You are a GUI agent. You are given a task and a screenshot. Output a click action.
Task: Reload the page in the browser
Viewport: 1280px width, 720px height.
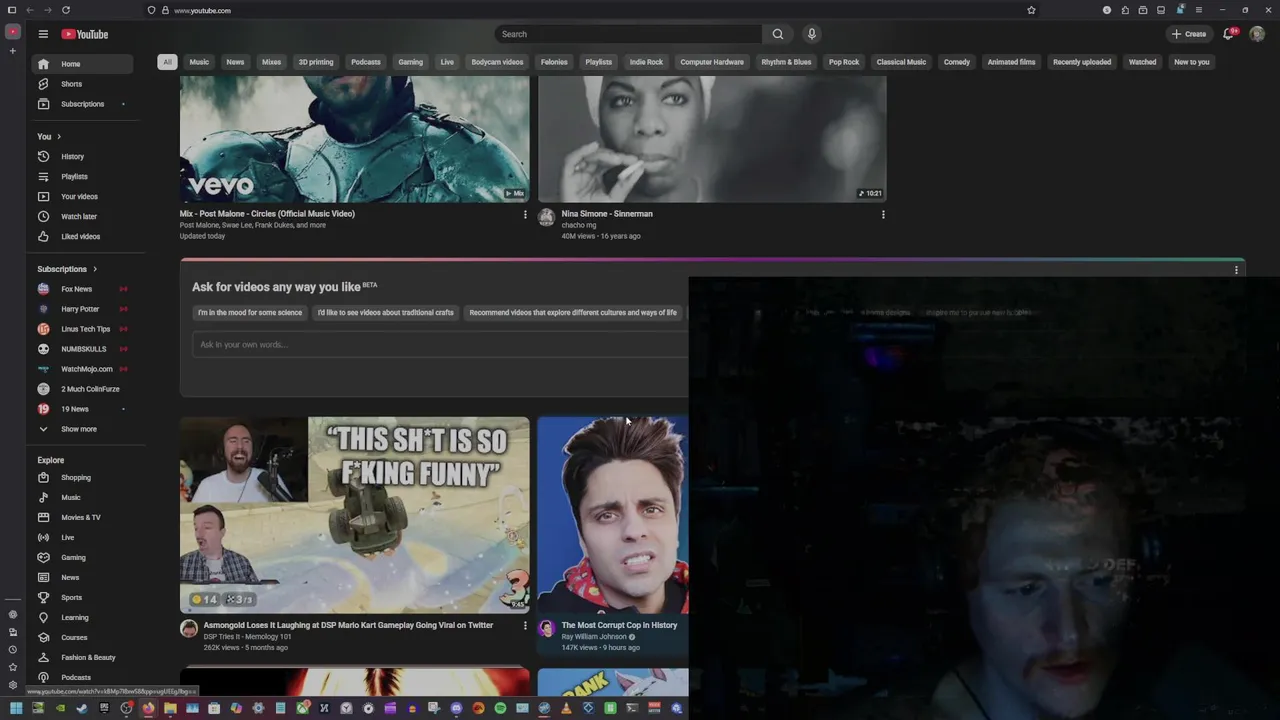coord(66,10)
